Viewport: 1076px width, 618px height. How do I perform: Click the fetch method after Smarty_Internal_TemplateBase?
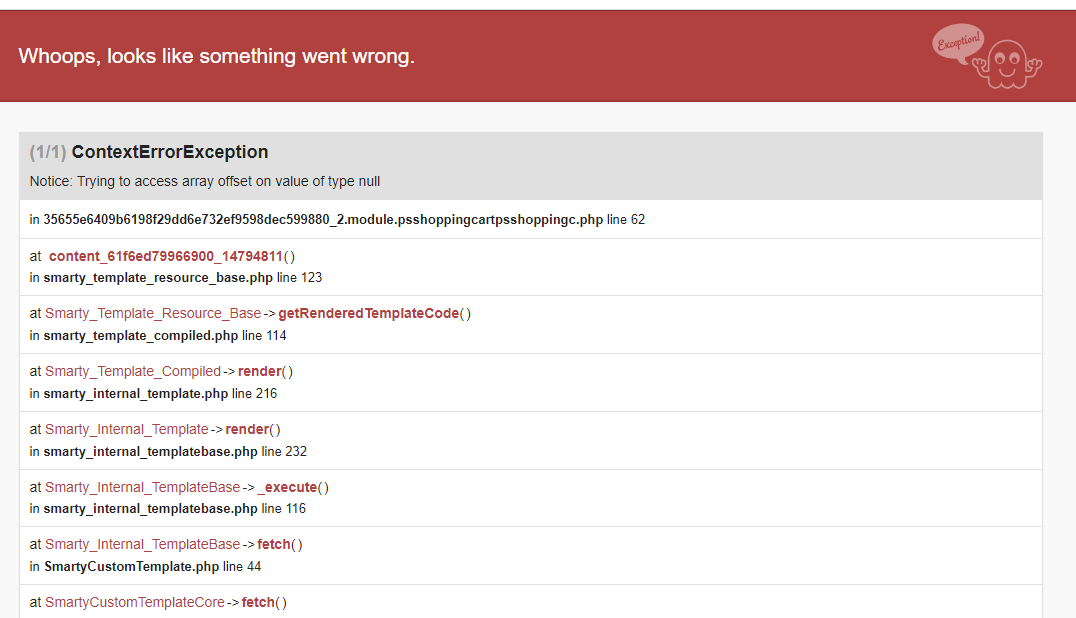tap(274, 544)
